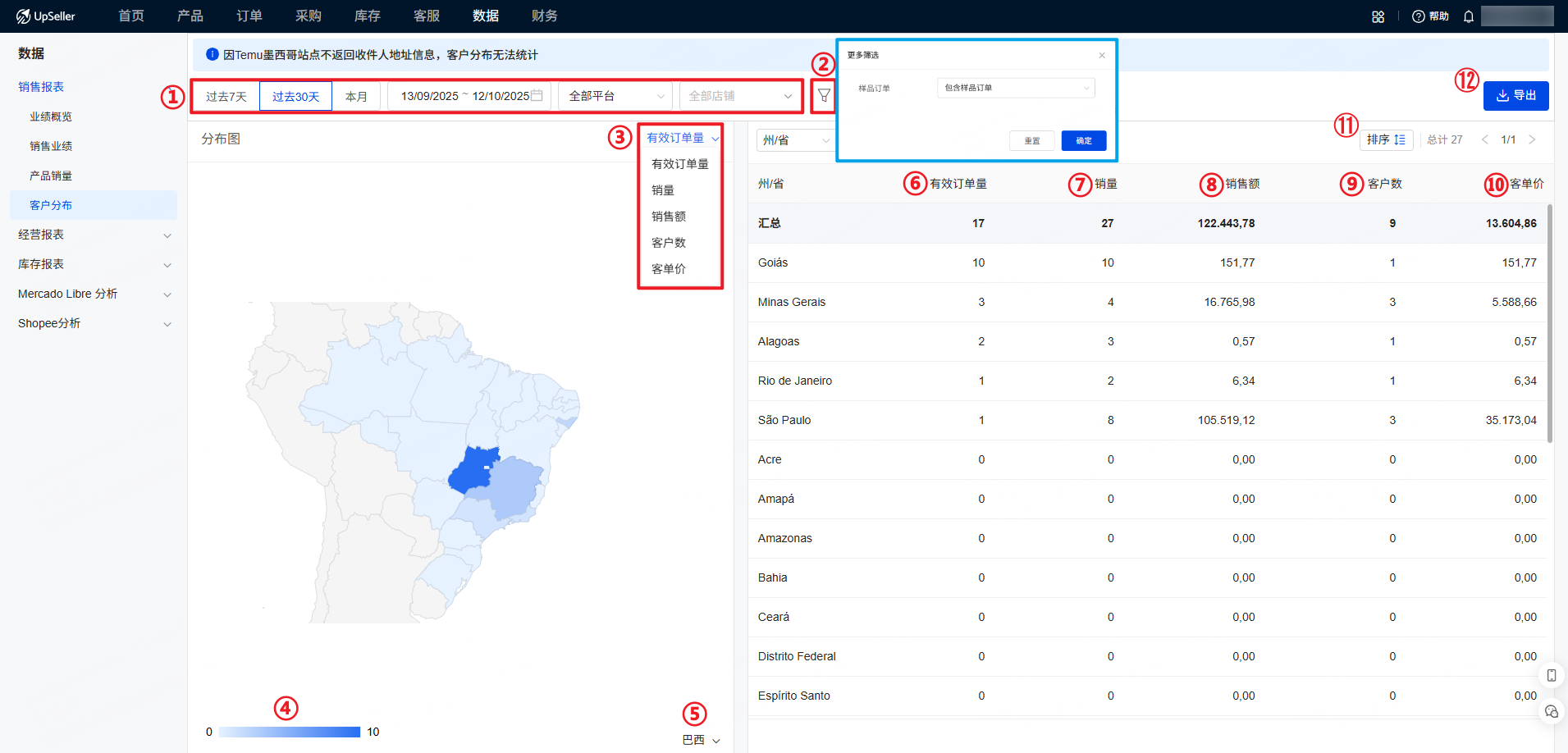This screenshot has height=753, width=1568.
Task: Click the next page arrow
Action: pyautogui.click(x=1531, y=139)
